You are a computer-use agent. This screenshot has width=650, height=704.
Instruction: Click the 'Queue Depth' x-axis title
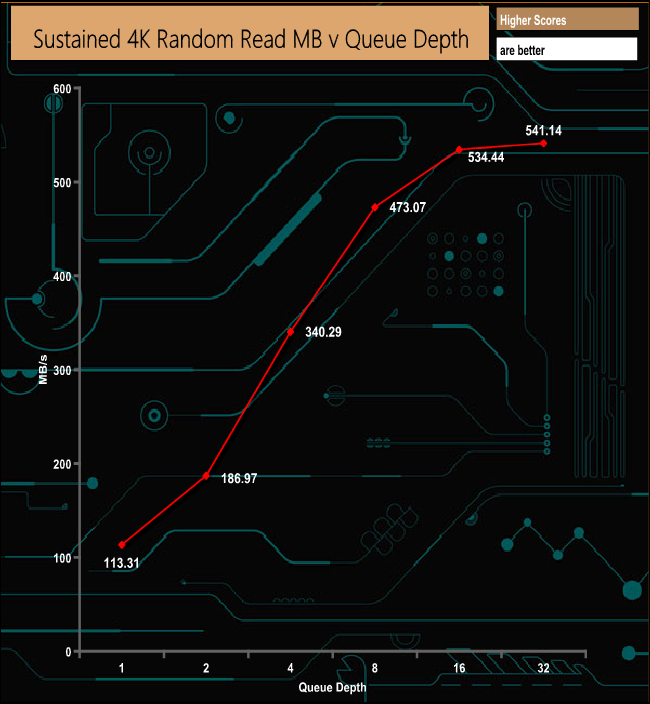pyautogui.click(x=332, y=687)
